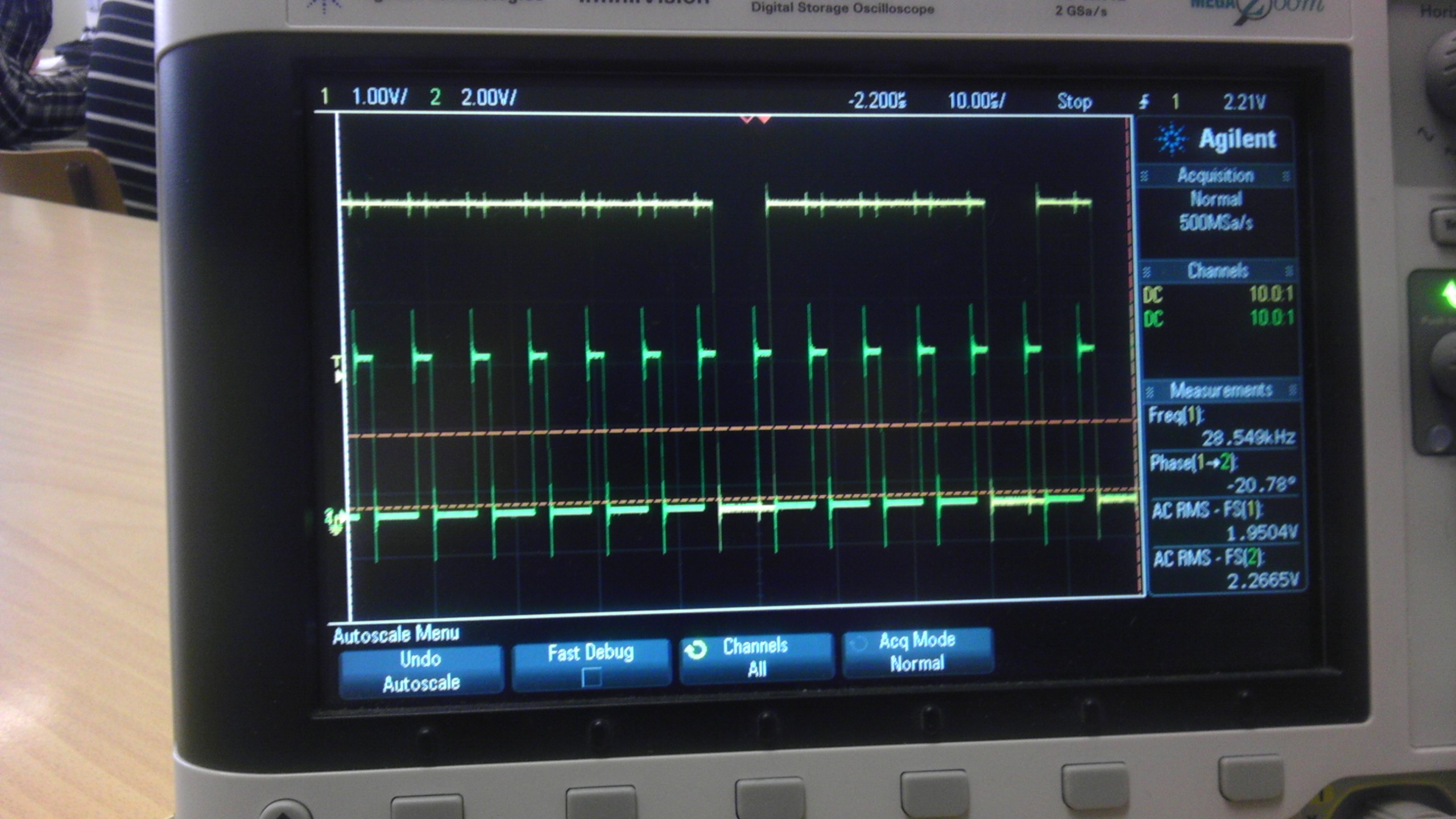Click the red trigger time reference triangle
The height and width of the screenshot is (819, 1456).
click(x=763, y=119)
